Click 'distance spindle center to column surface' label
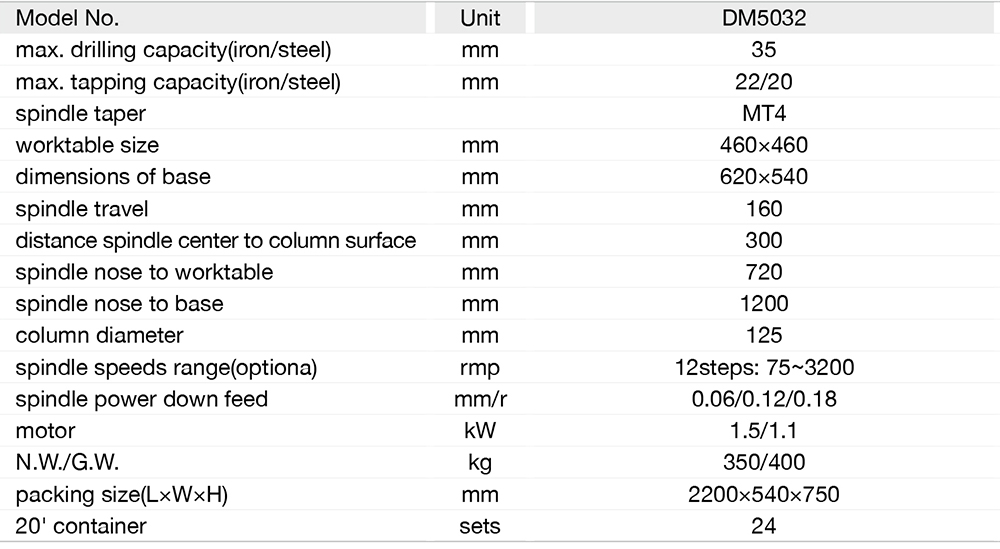The height and width of the screenshot is (549, 1000). point(216,240)
